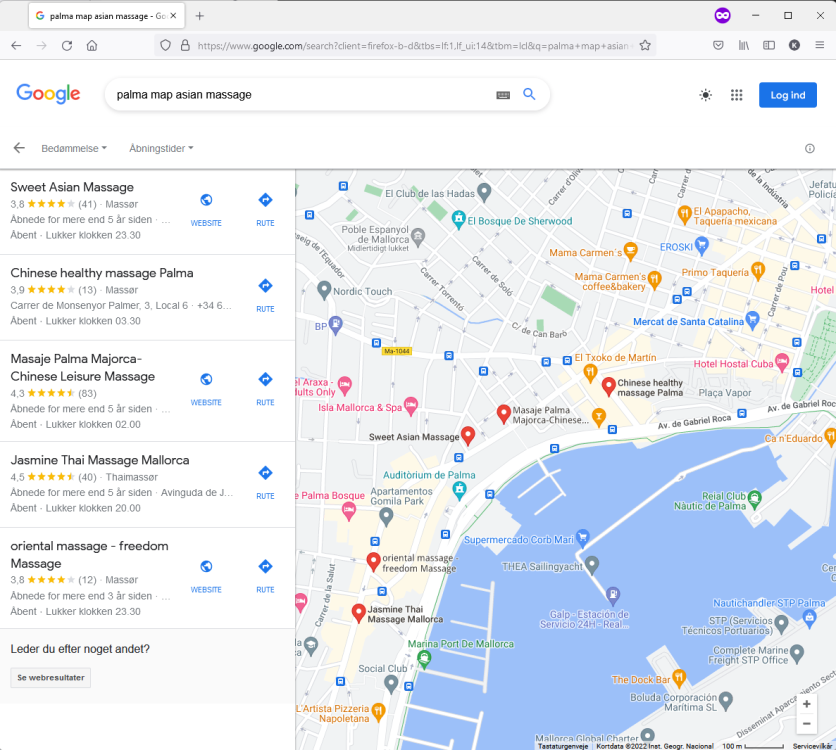Open the Firefox library icon
The width and height of the screenshot is (836, 750).
click(x=743, y=46)
